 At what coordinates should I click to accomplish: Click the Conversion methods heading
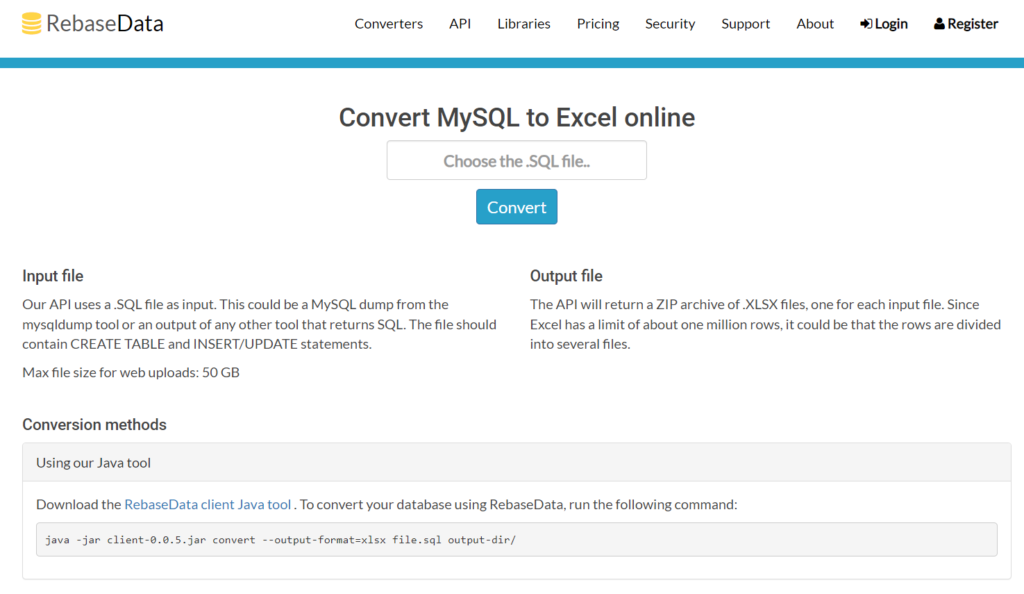coord(94,425)
